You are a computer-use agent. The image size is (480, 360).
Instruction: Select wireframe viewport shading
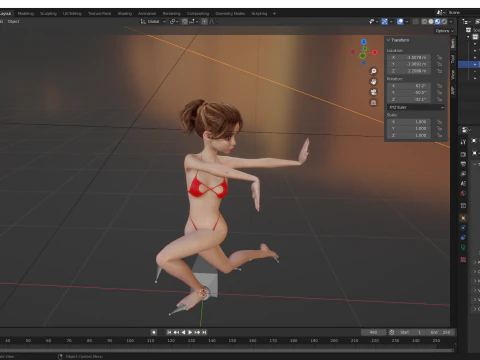tap(424, 21)
